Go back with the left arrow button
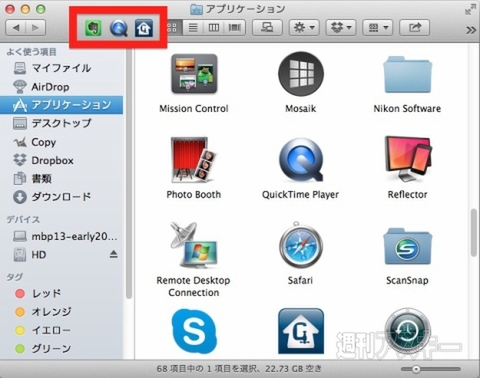 (16, 28)
